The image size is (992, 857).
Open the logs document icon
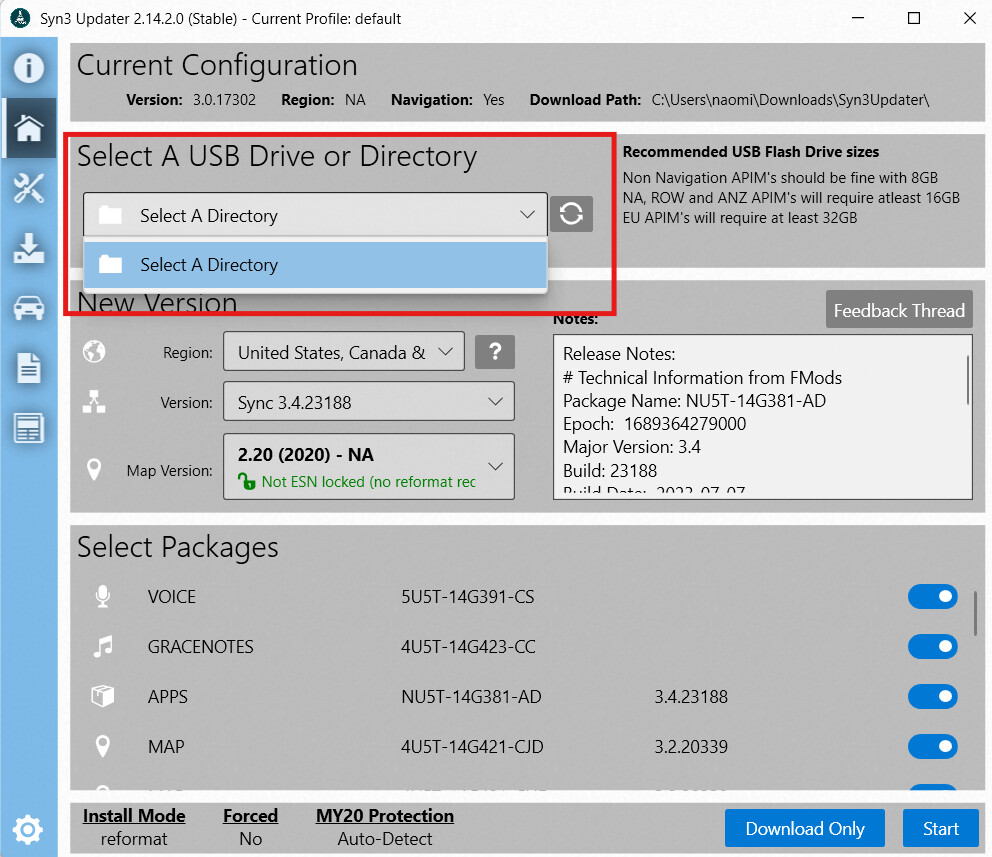click(x=28, y=368)
